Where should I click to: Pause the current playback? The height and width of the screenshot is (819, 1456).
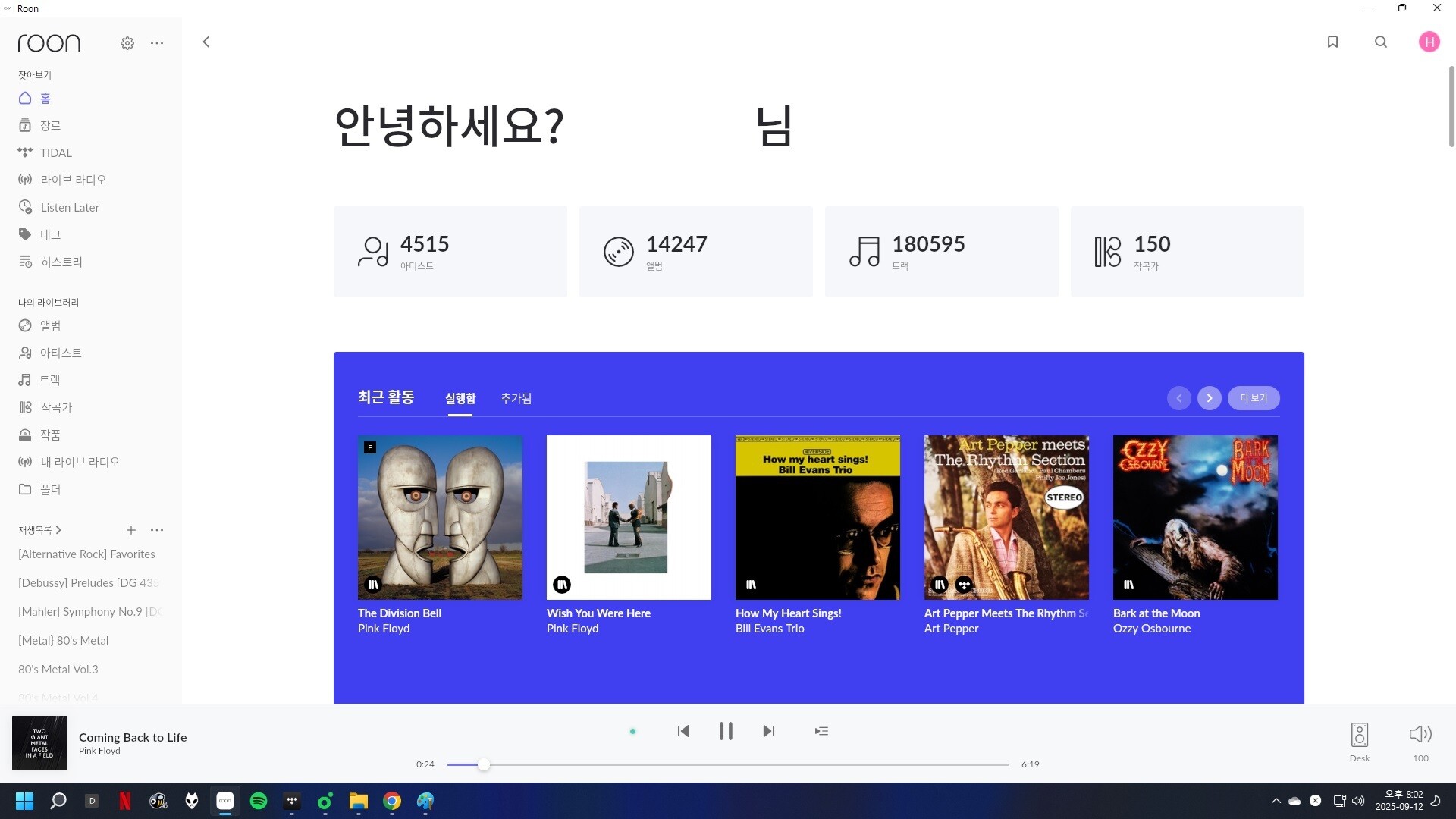(726, 731)
